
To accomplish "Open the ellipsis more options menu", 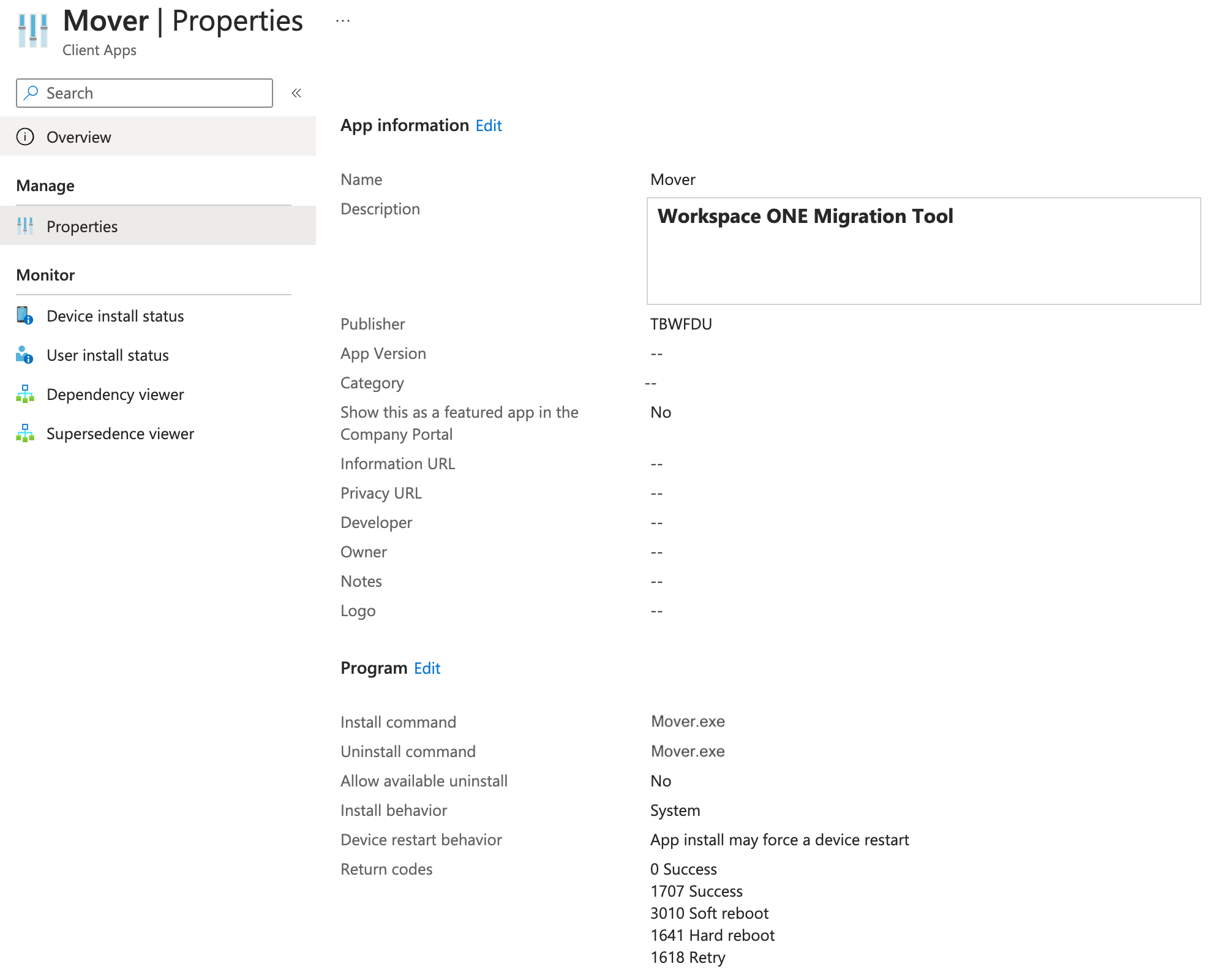I will [x=343, y=21].
